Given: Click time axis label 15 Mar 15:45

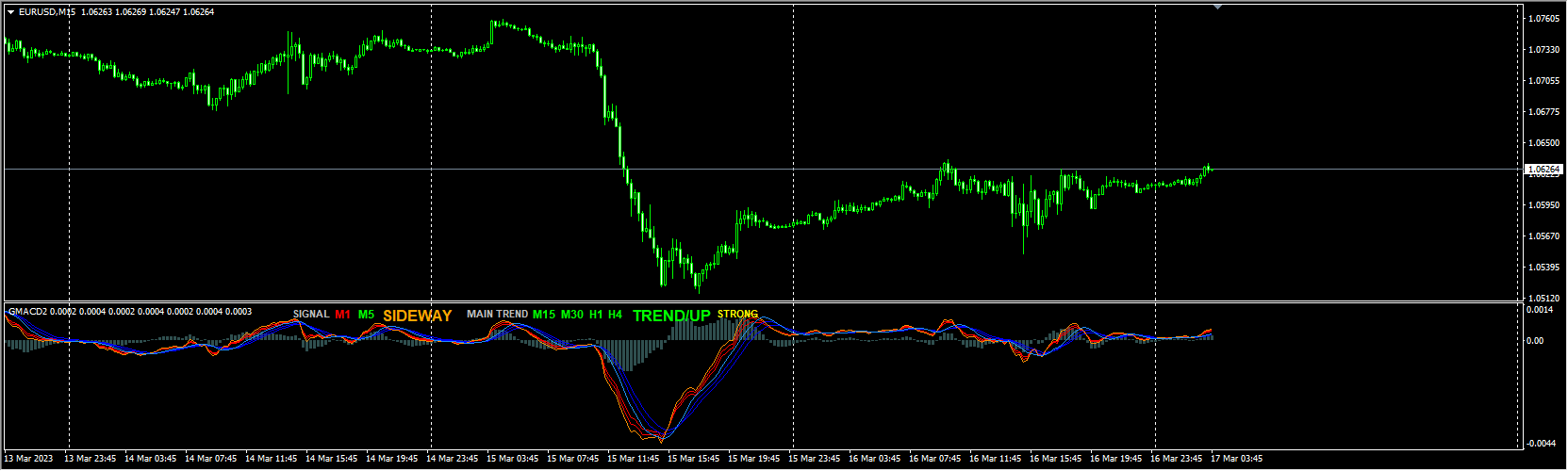Looking at the screenshot, I should (694, 460).
